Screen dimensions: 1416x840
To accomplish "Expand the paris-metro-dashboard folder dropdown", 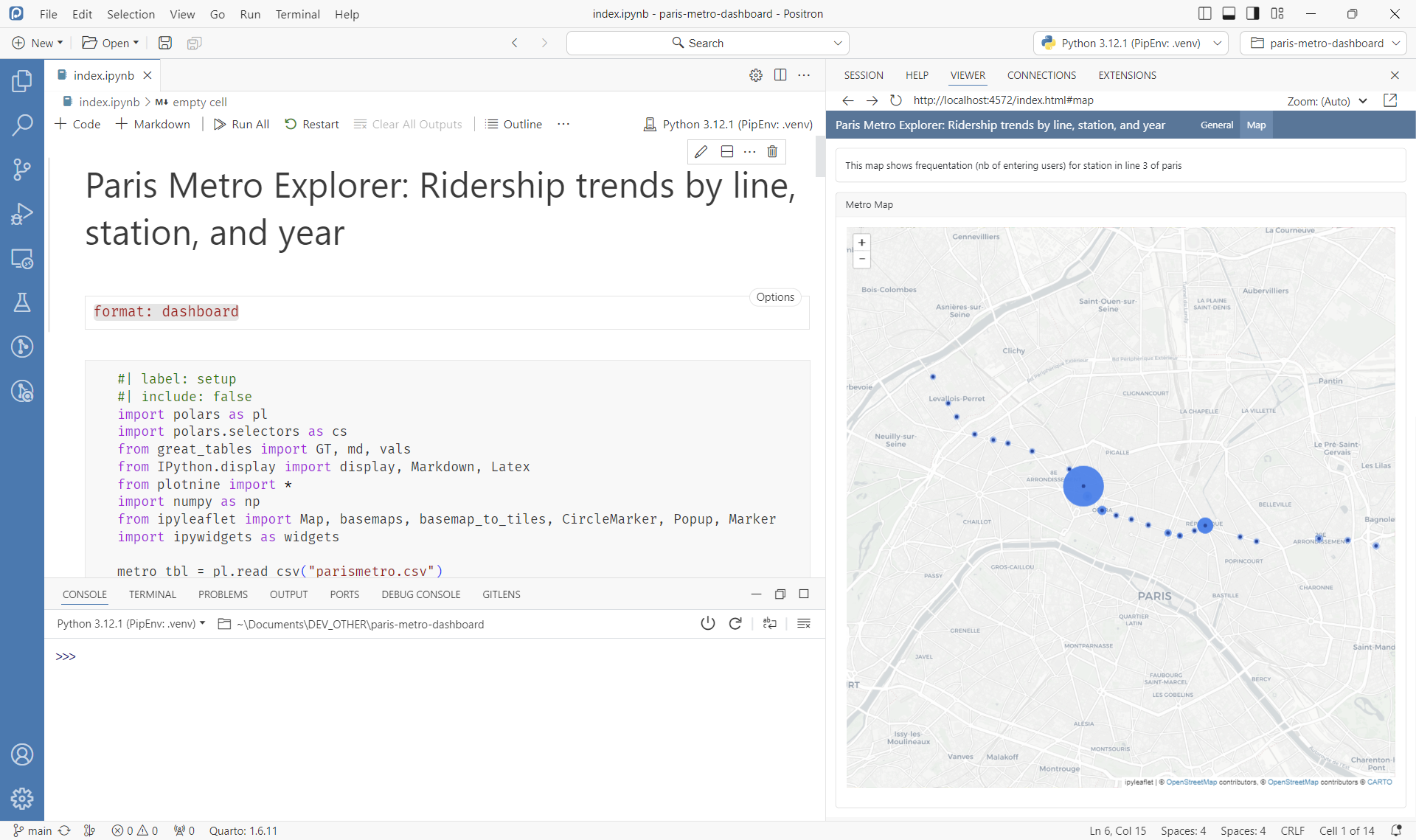I will tap(1324, 44).
